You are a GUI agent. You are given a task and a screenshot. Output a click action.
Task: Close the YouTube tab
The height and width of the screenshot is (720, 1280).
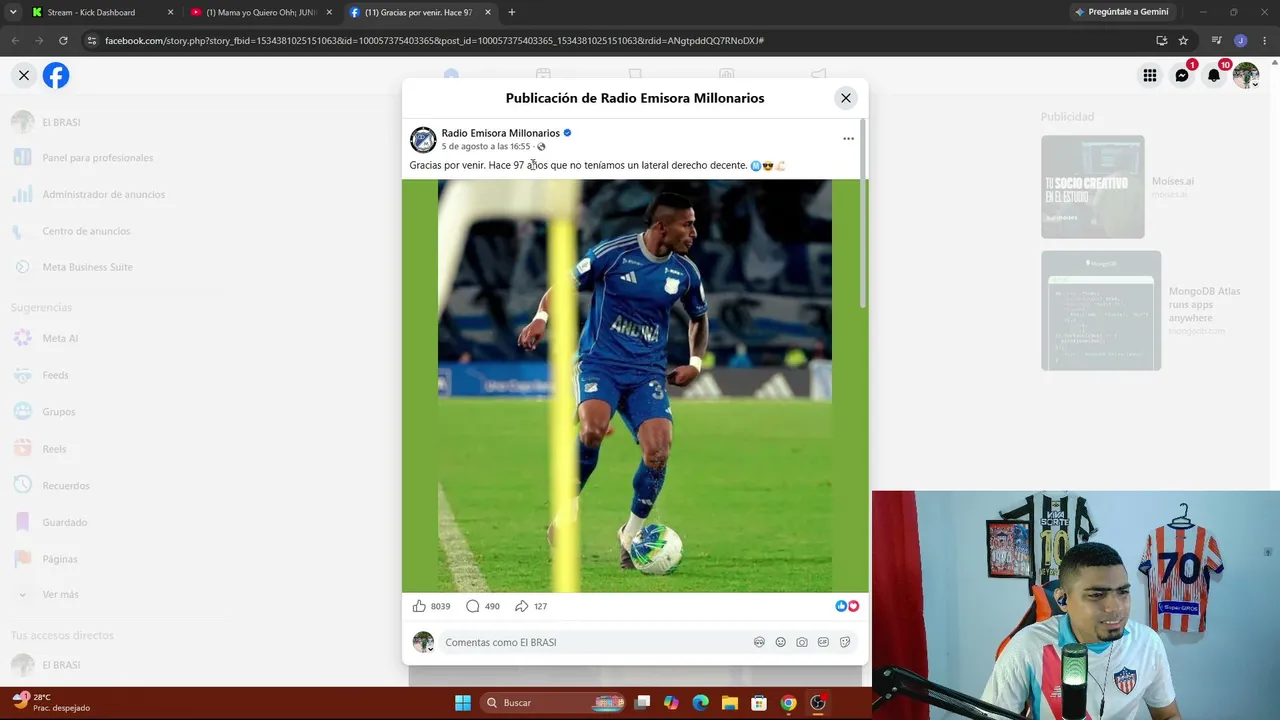[x=329, y=12]
